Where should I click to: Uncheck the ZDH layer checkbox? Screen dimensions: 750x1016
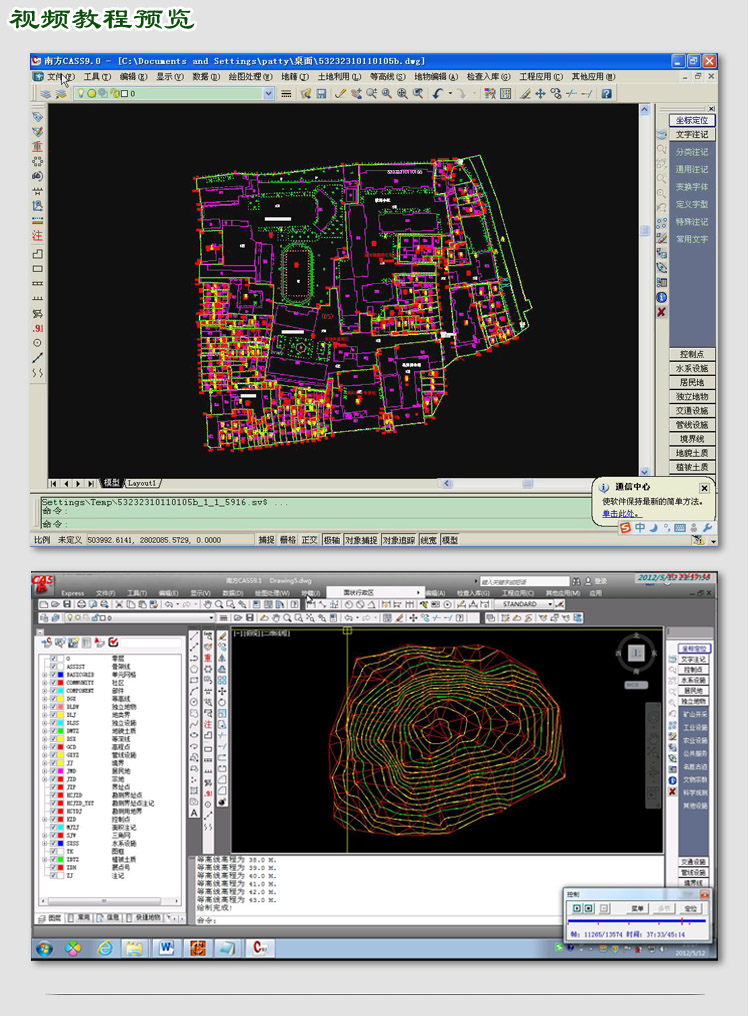(x=53, y=867)
